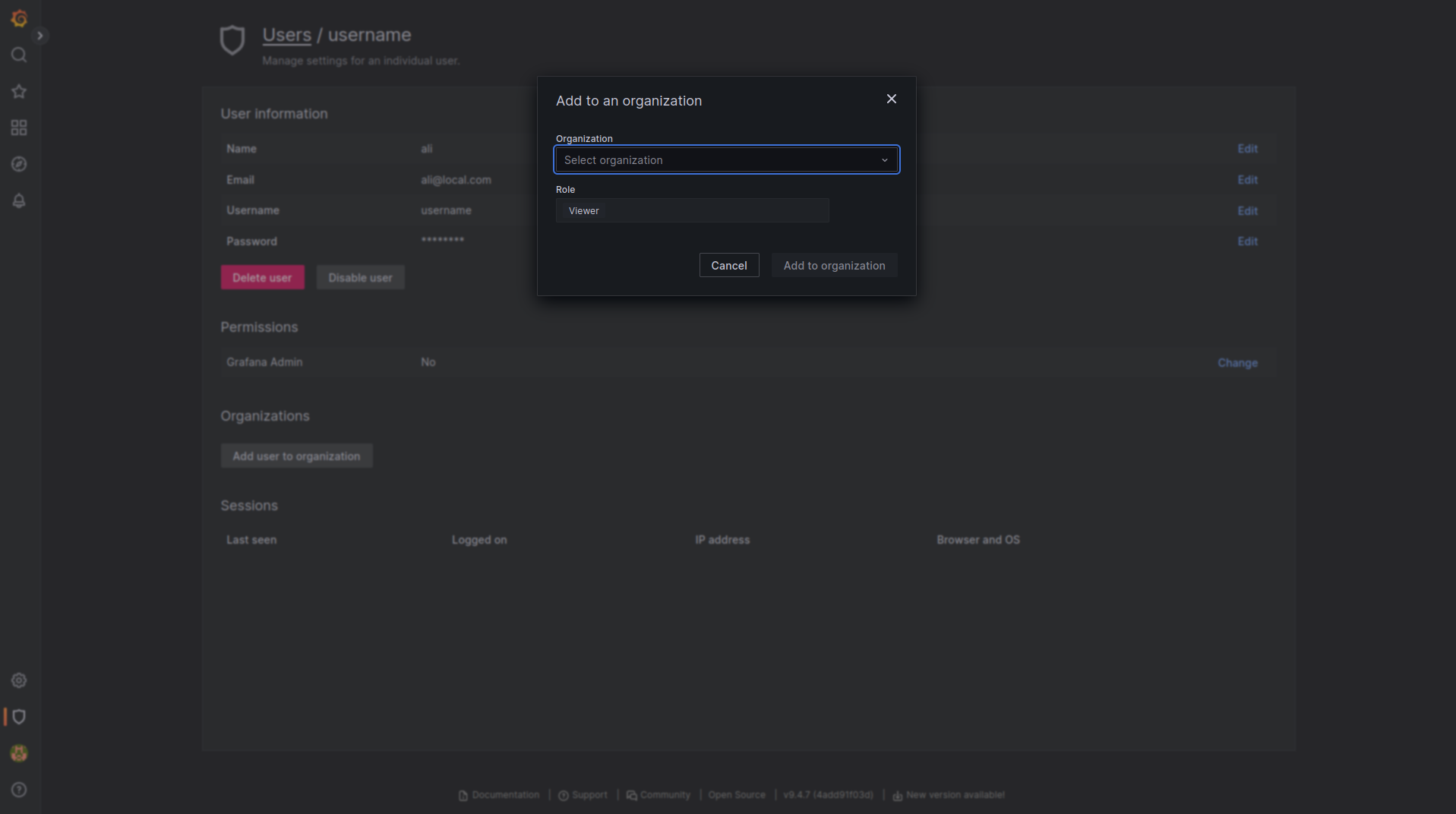
Task: Open the Documentation footer link
Action: pyautogui.click(x=499, y=795)
